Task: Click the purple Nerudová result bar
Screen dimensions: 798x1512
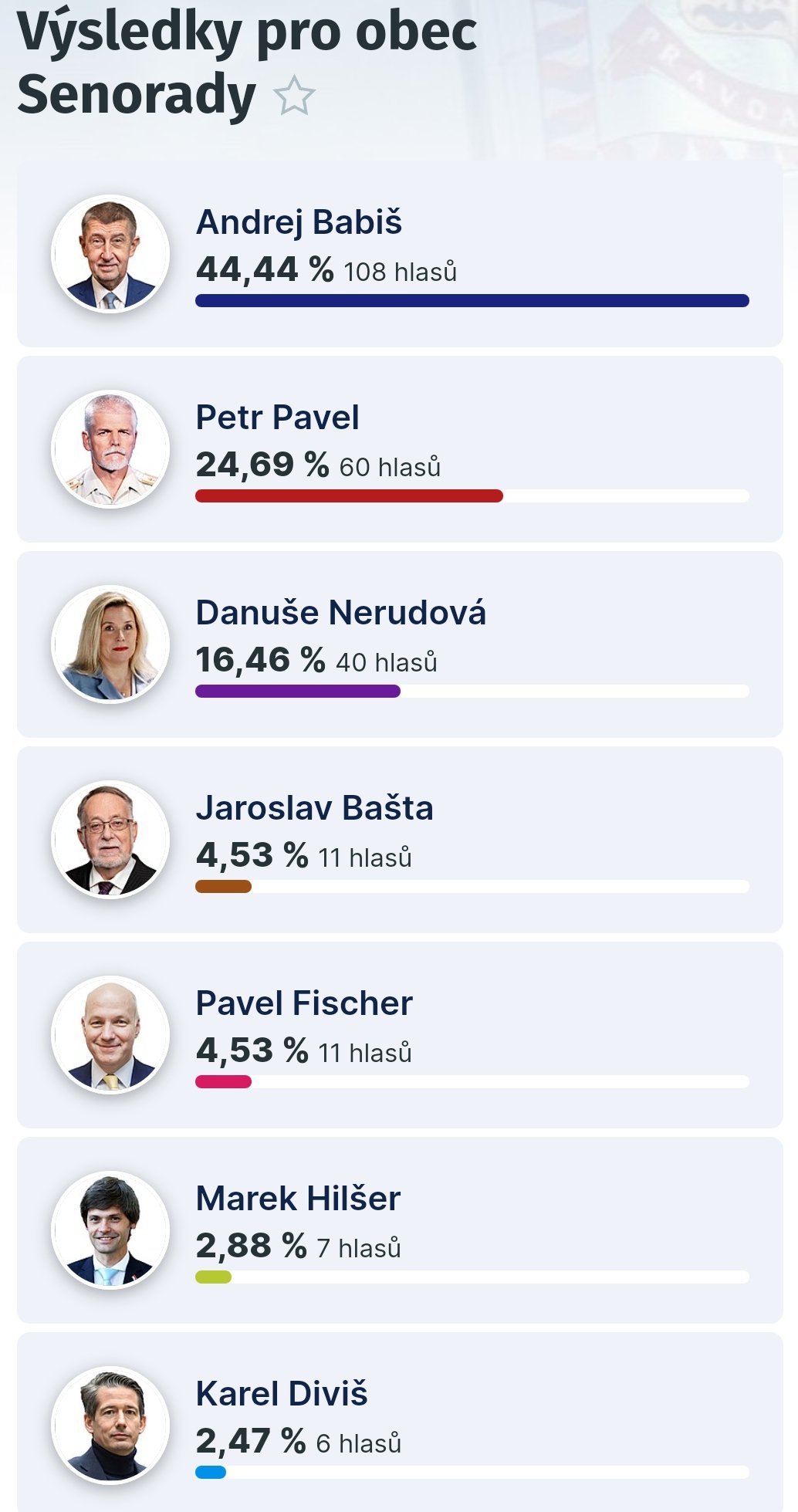Action: [x=298, y=691]
